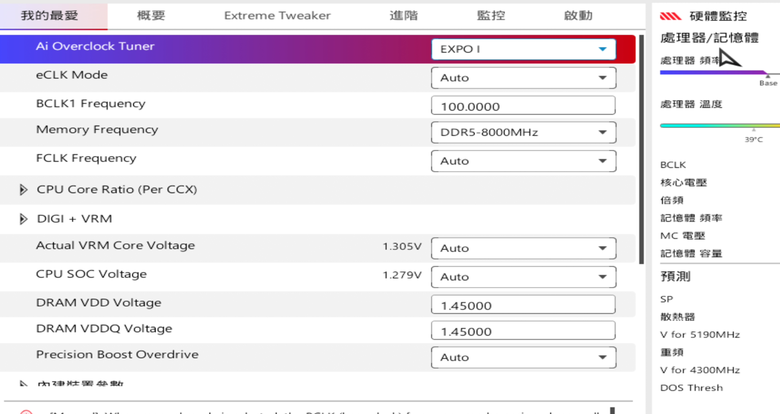The image size is (780, 414).
Task: Open the Actual VRM Core Voltage dropdown
Action: [523, 248]
